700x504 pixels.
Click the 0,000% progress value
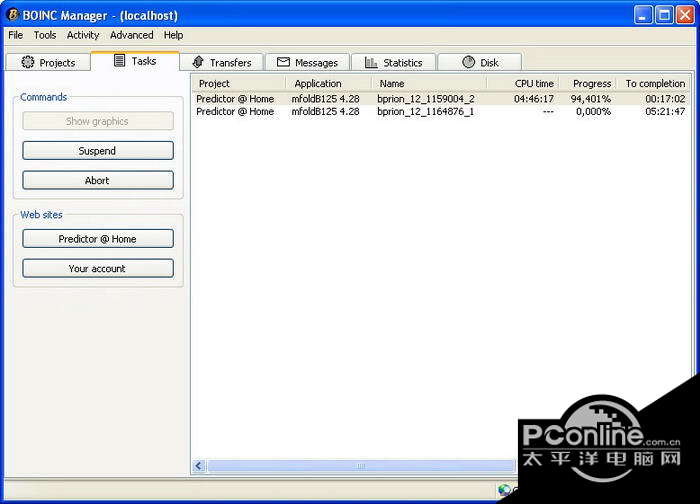[593, 111]
